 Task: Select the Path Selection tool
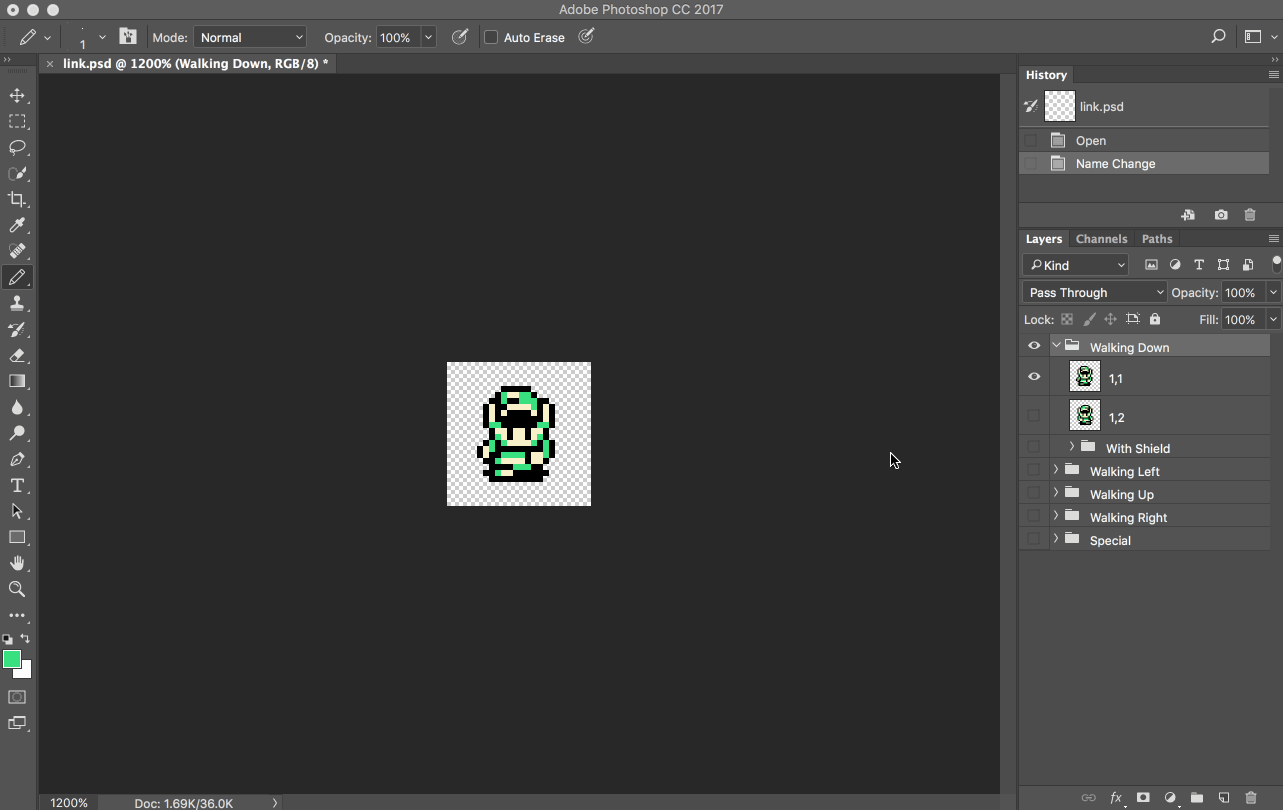coord(17,512)
